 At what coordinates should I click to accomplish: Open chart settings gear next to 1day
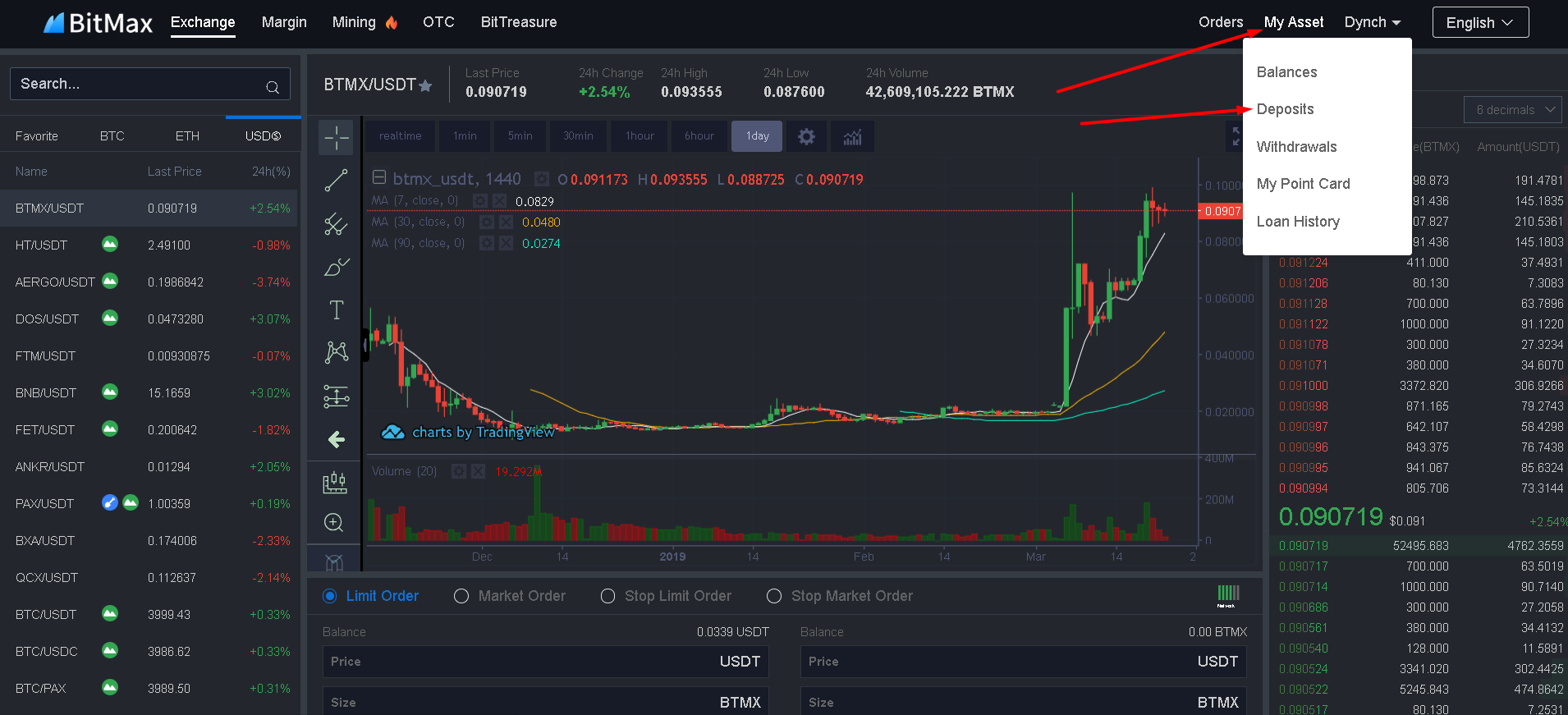coord(806,136)
